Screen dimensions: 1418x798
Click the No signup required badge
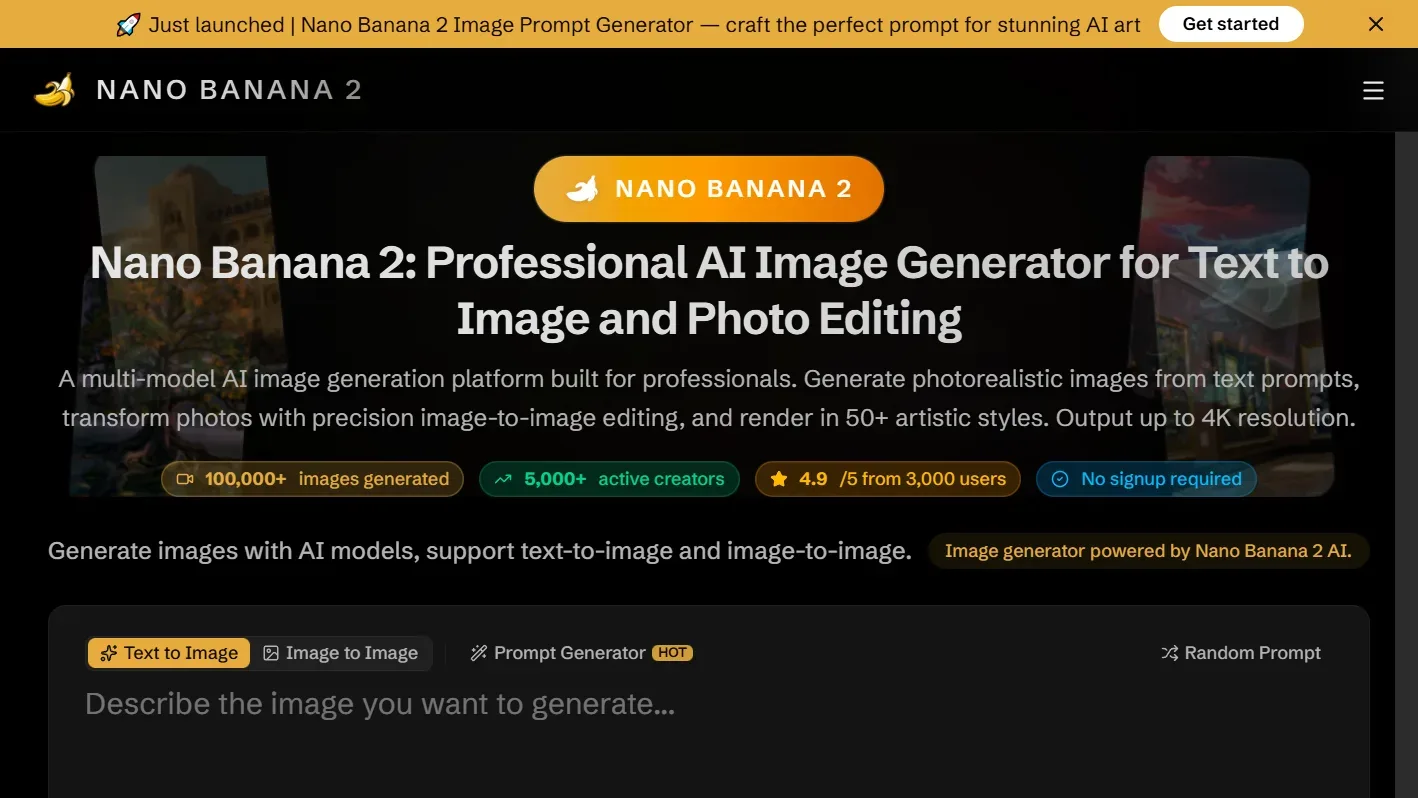pyautogui.click(x=1146, y=479)
